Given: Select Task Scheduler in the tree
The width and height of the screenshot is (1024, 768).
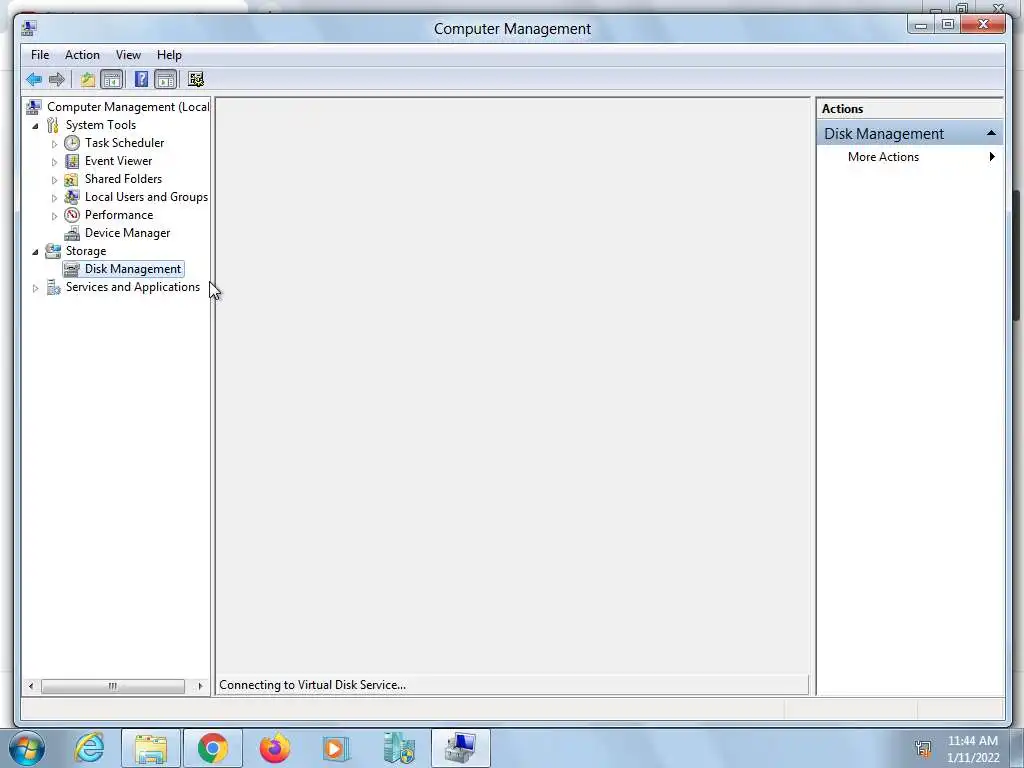Looking at the screenshot, I should click(x=124, y=143).
